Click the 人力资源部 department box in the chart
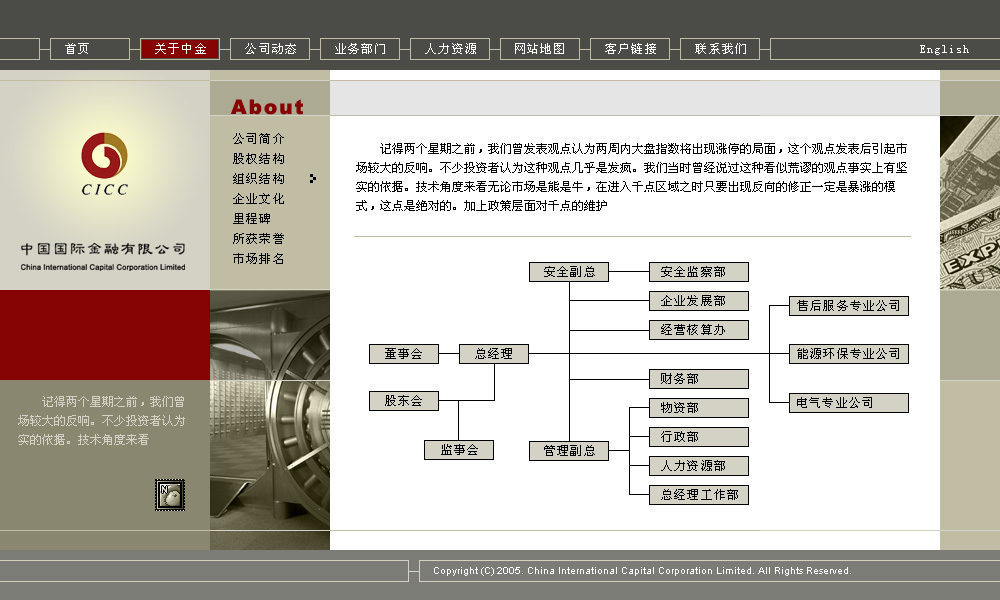This screenshot has height=600, width=1000. click(699, 466)
